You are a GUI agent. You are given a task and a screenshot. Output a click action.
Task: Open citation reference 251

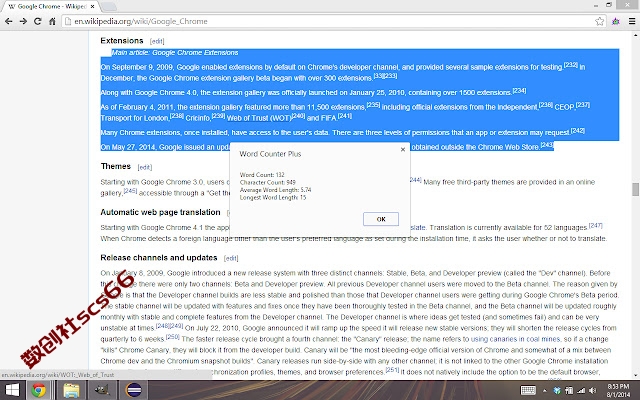coord(392,370)
